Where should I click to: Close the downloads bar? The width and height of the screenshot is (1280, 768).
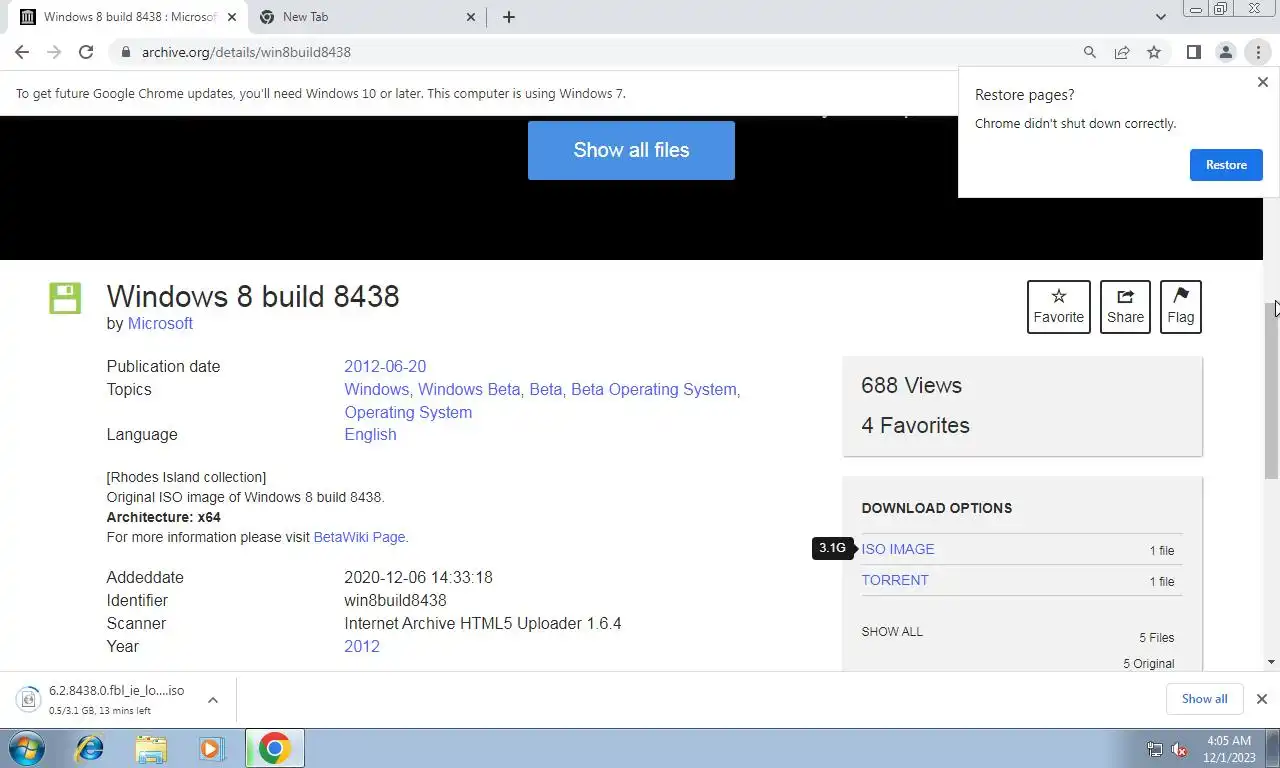pyautogui.click(x=1262, y=699)
